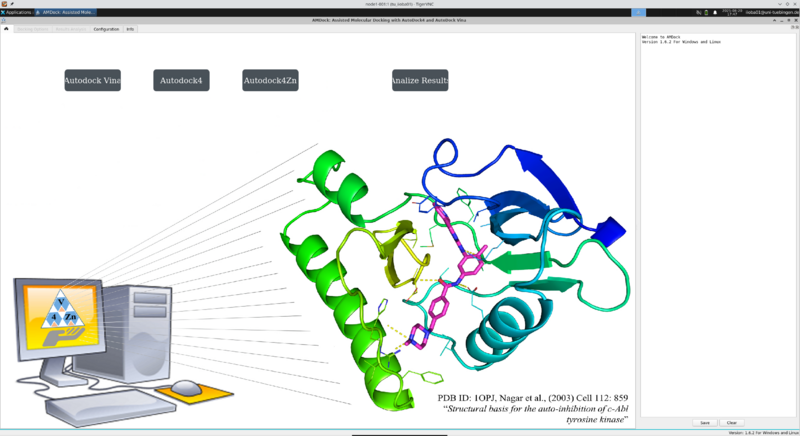Click the highlighted blue workspace switcher box
This screenshot has height=436, width=800.
[x=638, y=12]
